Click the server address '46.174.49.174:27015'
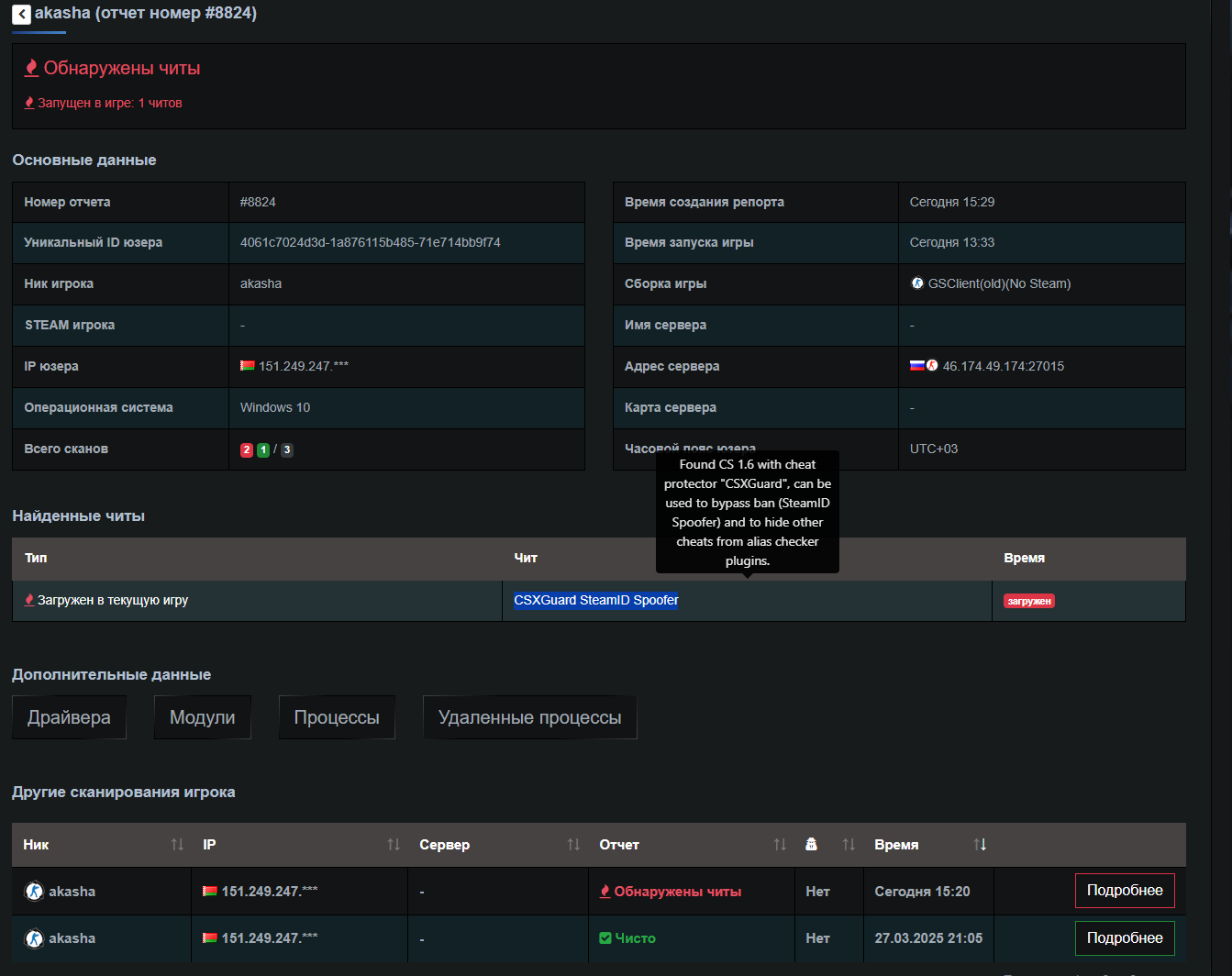This screenshot has width=1232, height=976. tap(1004, 366)
